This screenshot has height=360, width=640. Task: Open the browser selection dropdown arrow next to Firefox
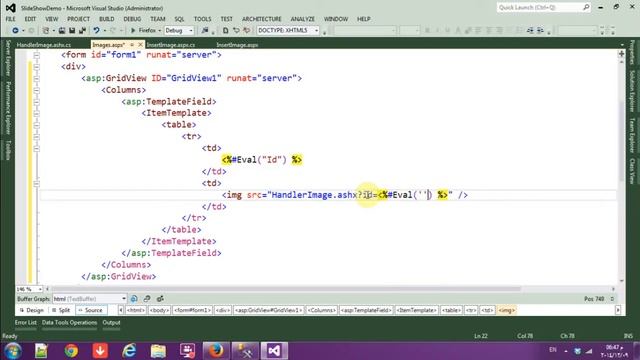[160, 31]
